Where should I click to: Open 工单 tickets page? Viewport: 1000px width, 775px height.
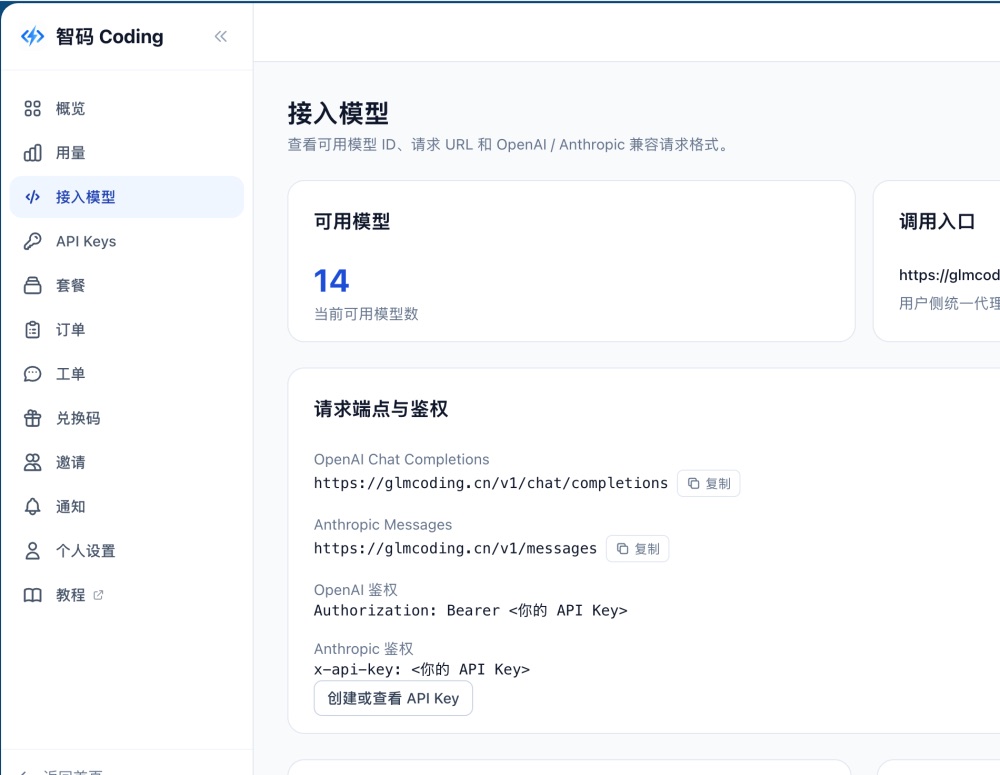pos(127,374)
